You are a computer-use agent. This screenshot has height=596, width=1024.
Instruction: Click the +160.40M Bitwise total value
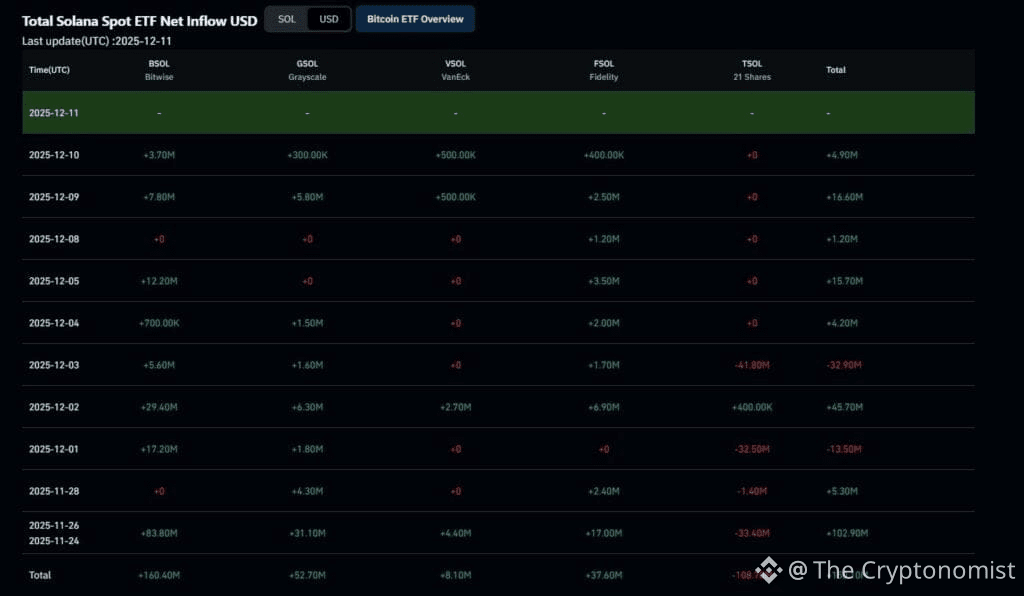pos(158,575)
